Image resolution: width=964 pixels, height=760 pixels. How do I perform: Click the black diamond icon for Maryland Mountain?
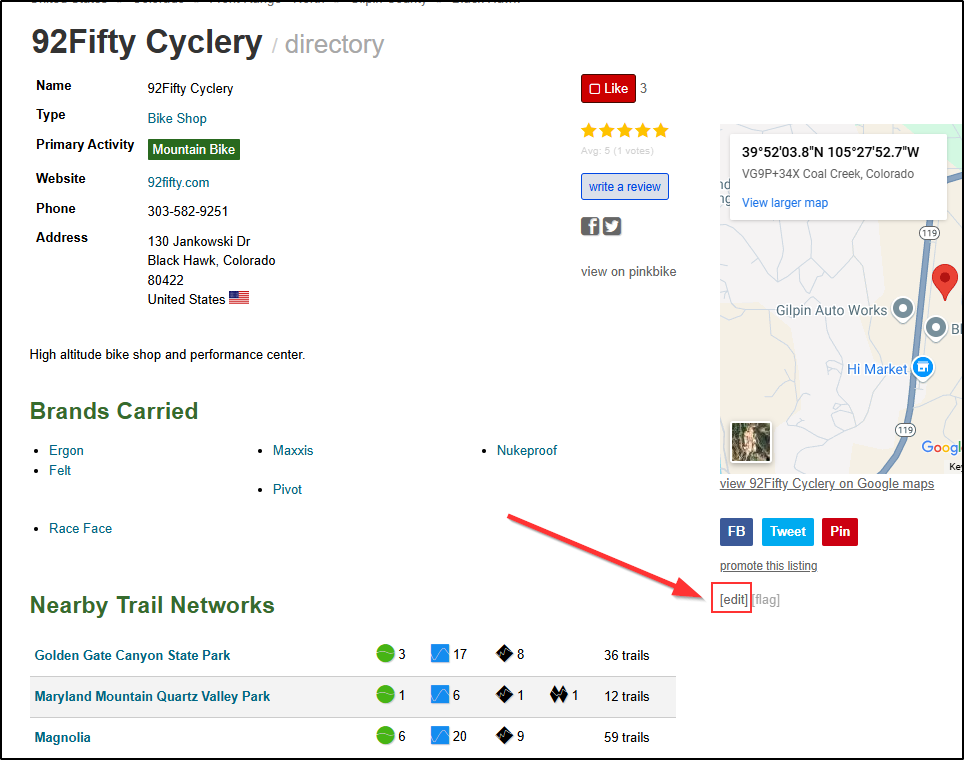point(504,694)
